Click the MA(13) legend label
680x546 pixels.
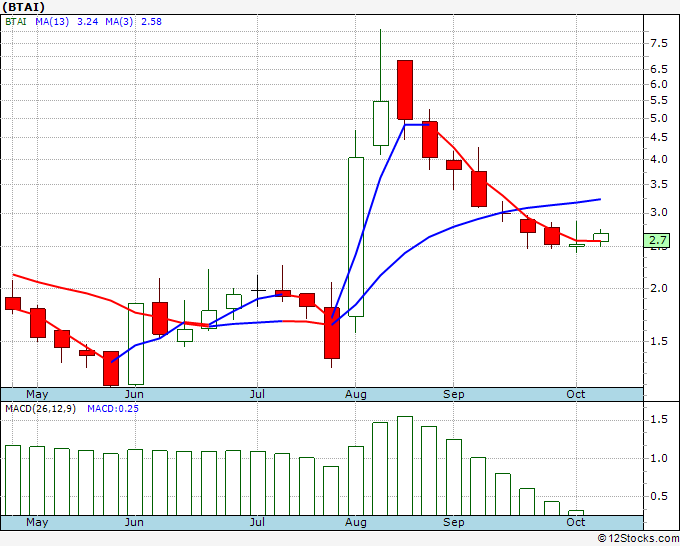(x=52, y=21)
